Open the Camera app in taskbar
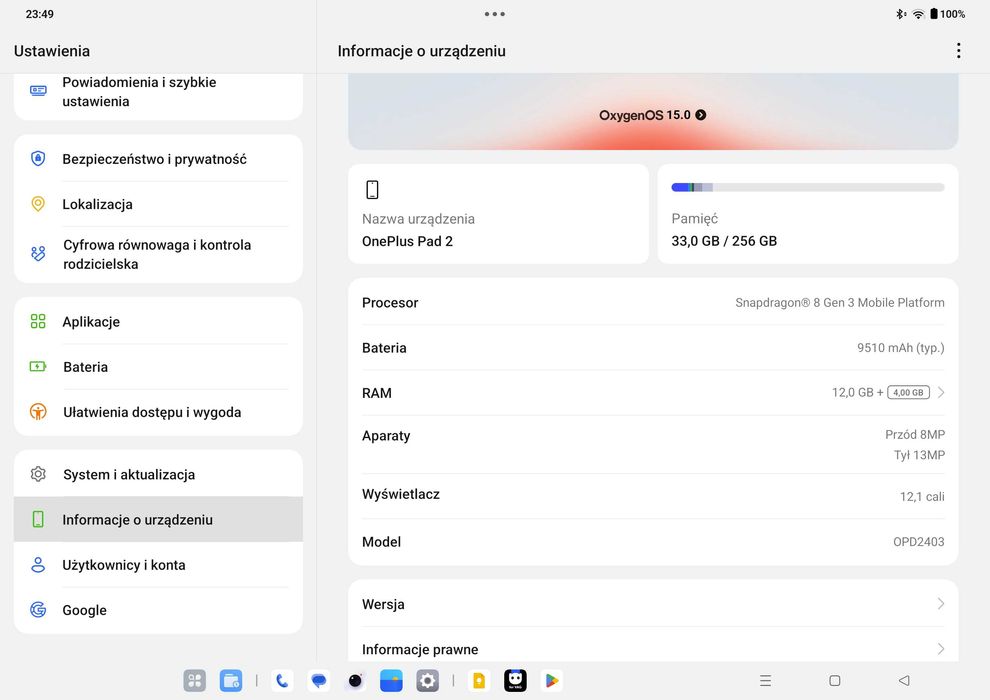The image size is (990, 700). pyautogui.click(x=355, y=680)
